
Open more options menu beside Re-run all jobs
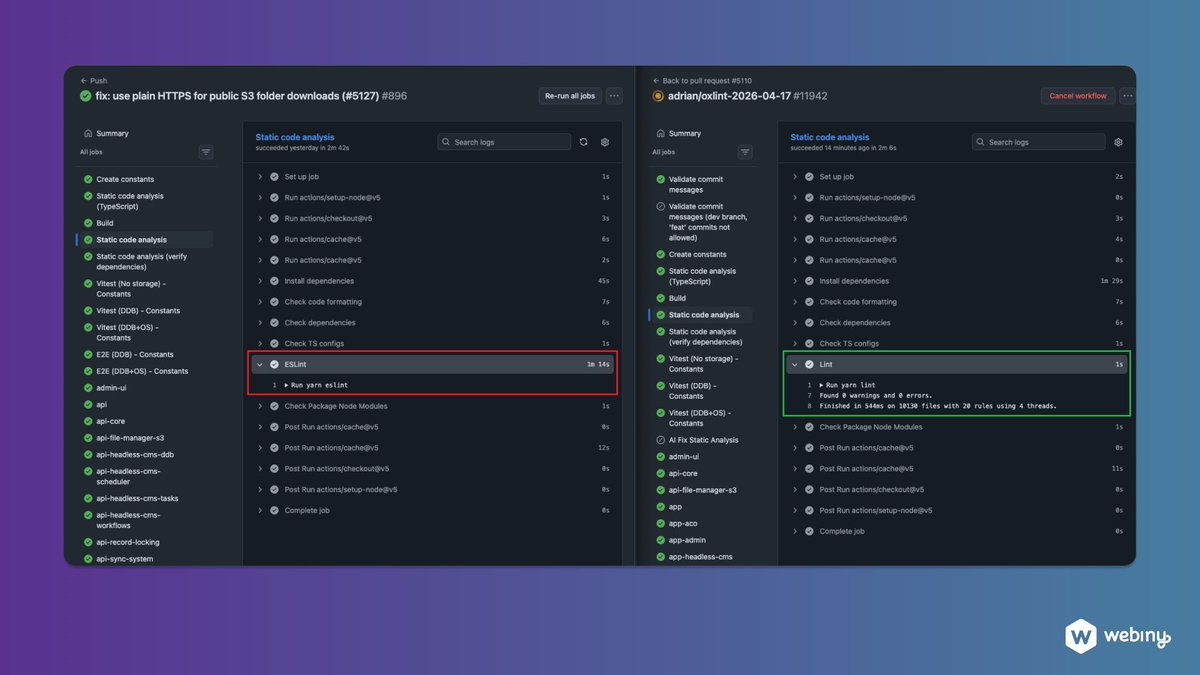614,96
